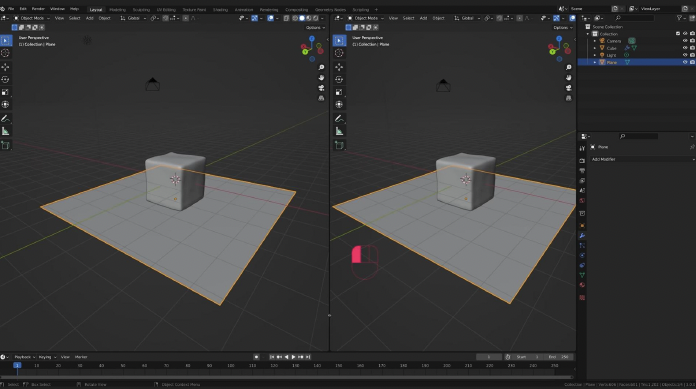Disable Cube in renders via camera icon
Image resolution: width=696 pixels, height=389 pixels.
click(x=692, y=48)
